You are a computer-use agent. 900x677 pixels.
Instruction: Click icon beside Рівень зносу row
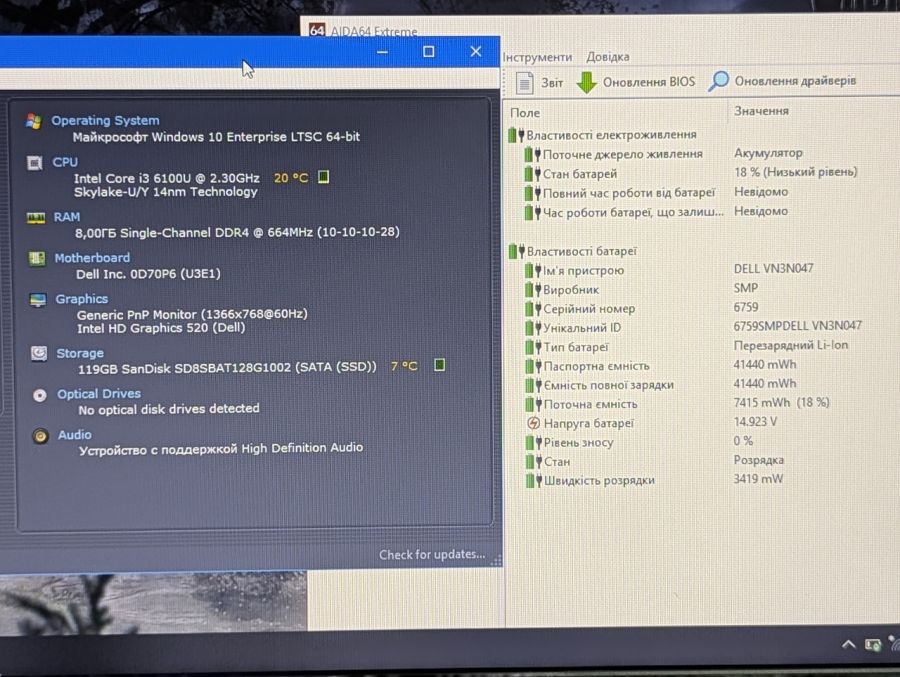coord(534,442)
